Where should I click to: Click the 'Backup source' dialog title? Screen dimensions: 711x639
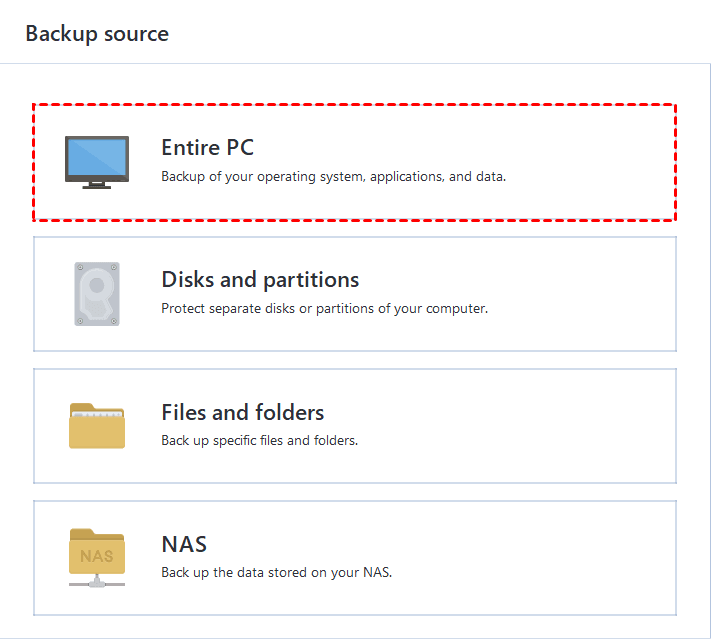click(x=97, y=33)
